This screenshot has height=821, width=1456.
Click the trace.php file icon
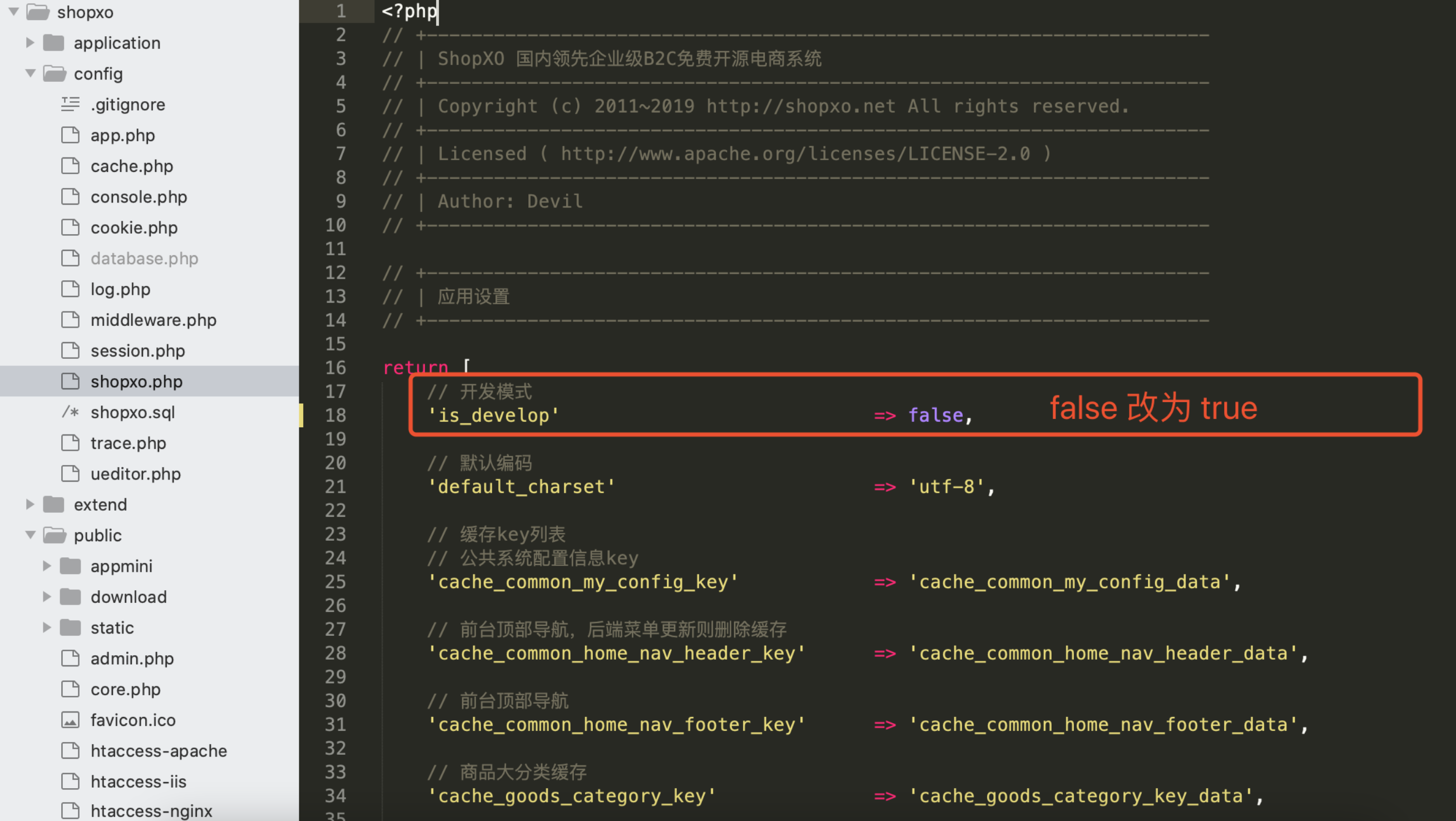[70, 443]
